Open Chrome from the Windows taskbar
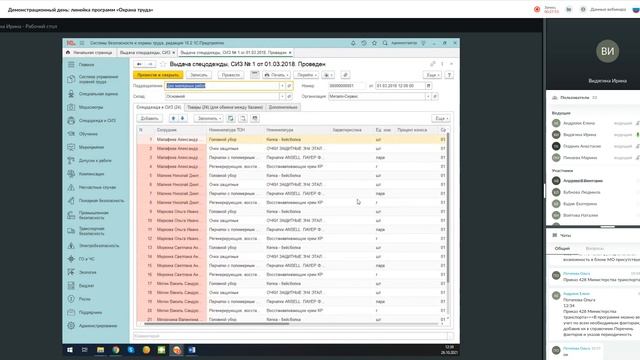 click(116, 350)
